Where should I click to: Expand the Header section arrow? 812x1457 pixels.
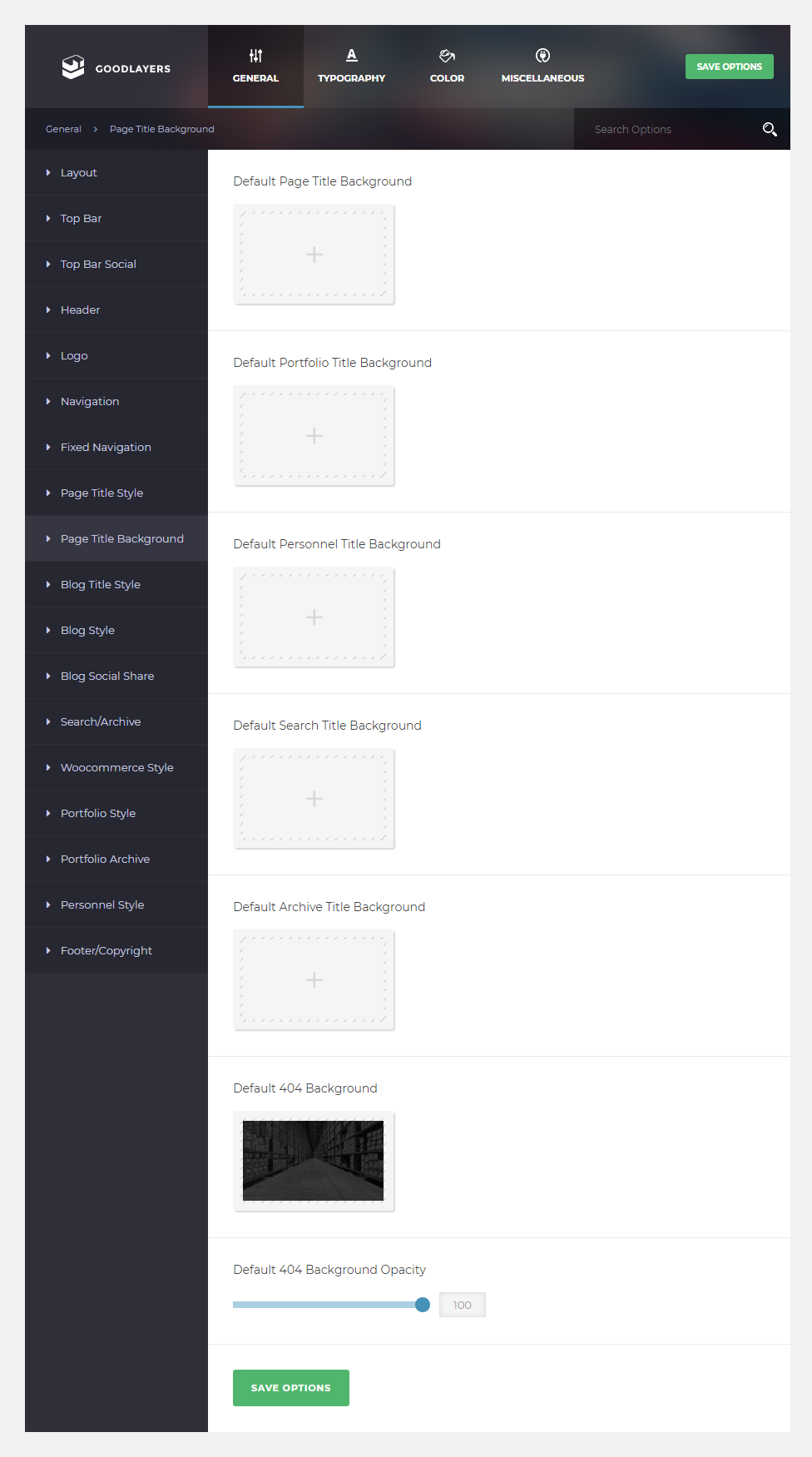(x=48, y=310)
